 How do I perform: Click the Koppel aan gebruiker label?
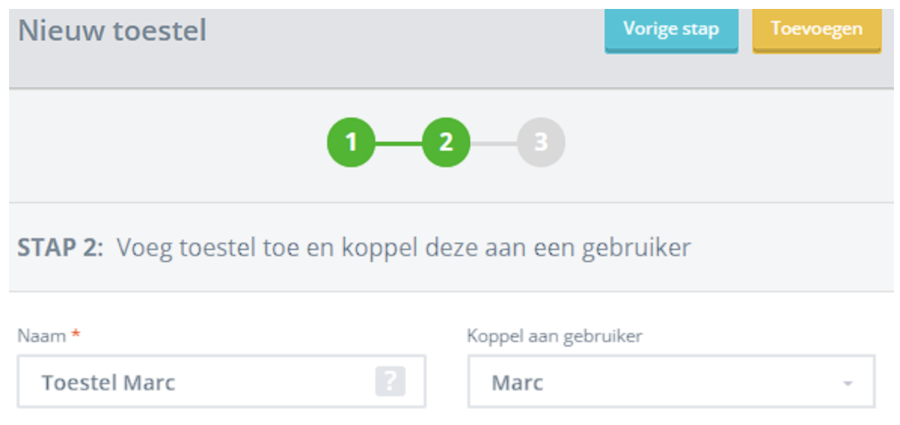tap(554, 336)
